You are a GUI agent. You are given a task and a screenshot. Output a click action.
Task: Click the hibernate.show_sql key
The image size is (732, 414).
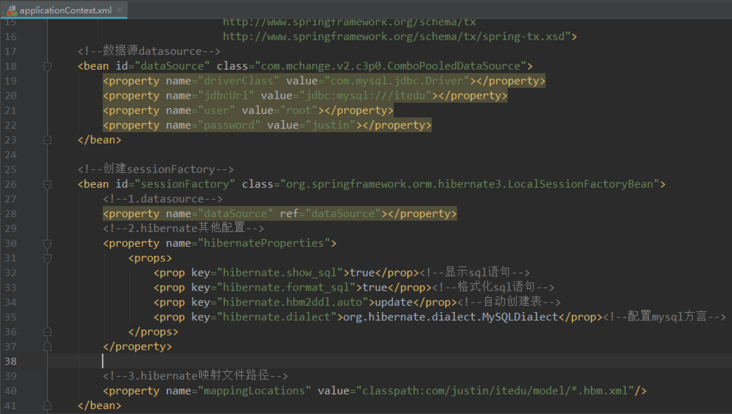pos(280,273)
